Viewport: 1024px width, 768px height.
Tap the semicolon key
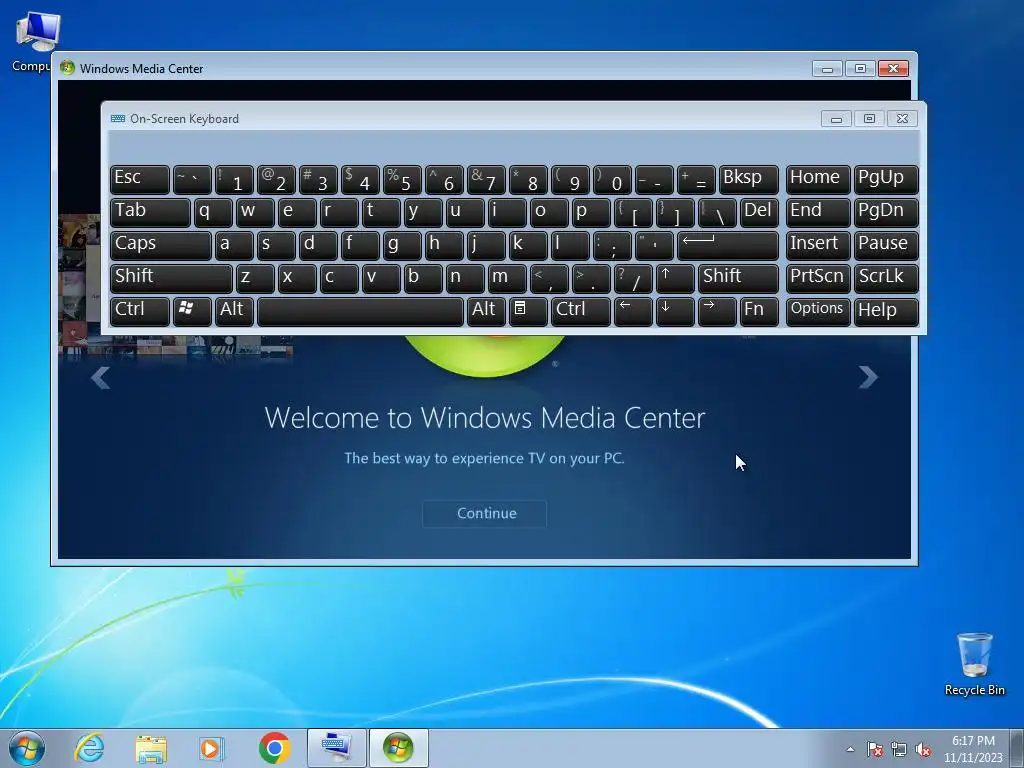tap(612, 246)
